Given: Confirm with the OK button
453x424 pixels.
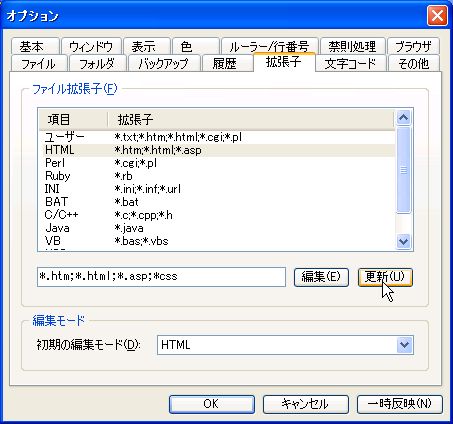Looking at the screenshot, I should coord(212,404).
